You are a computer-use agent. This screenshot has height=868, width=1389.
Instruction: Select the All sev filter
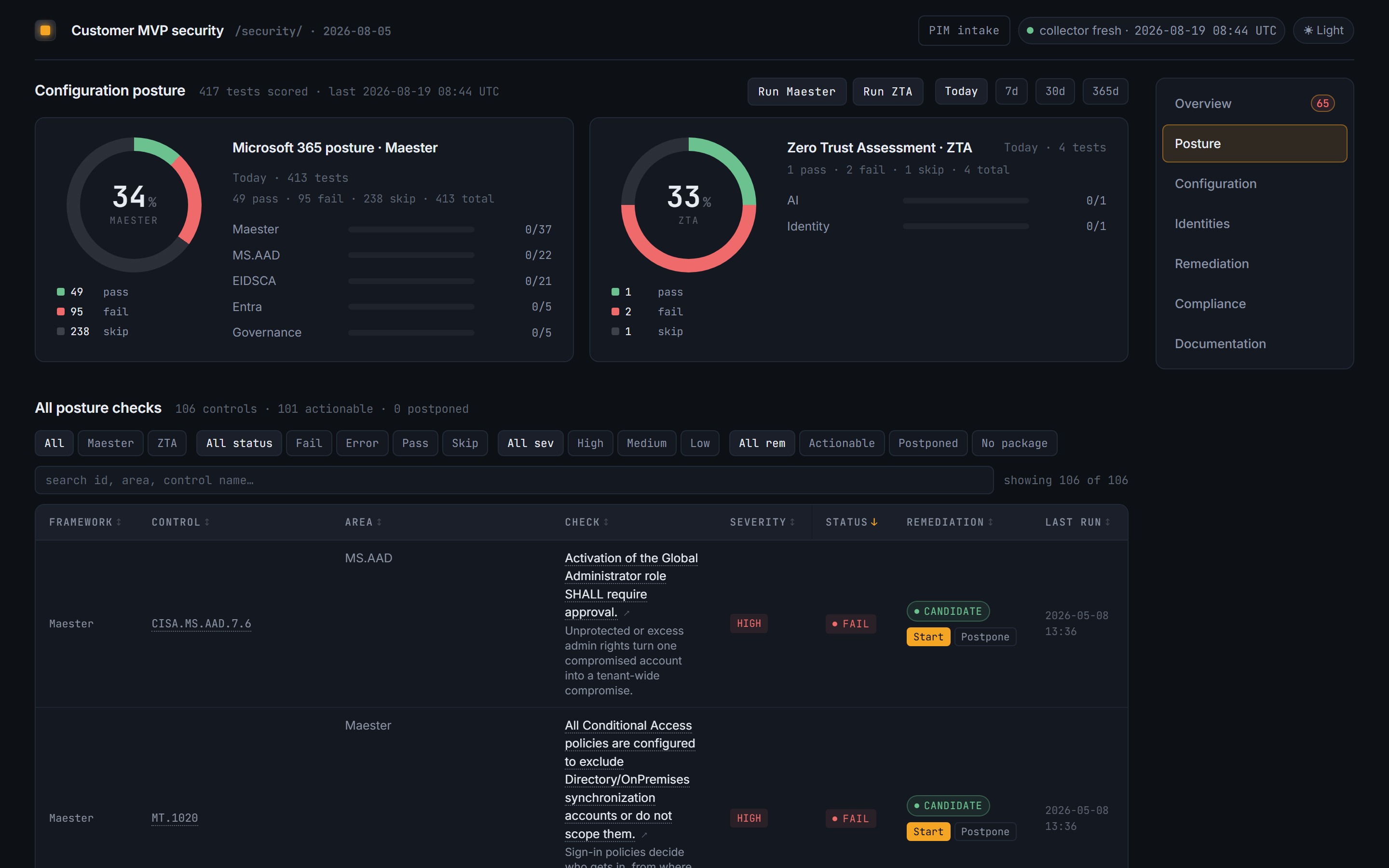(531, 443)
